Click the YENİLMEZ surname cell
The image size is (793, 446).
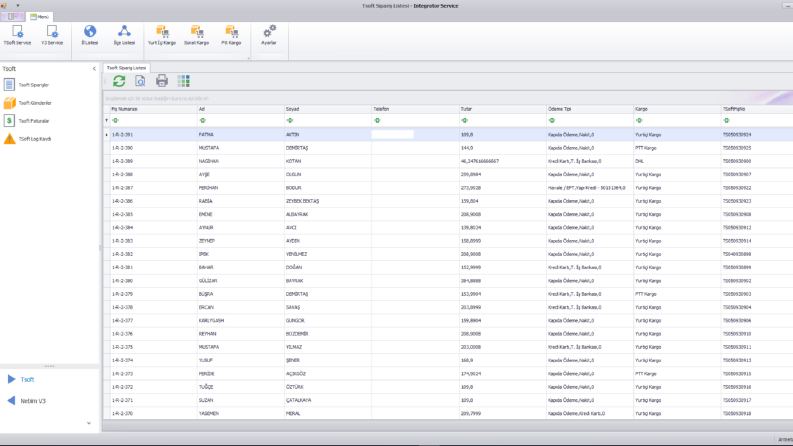328,254
